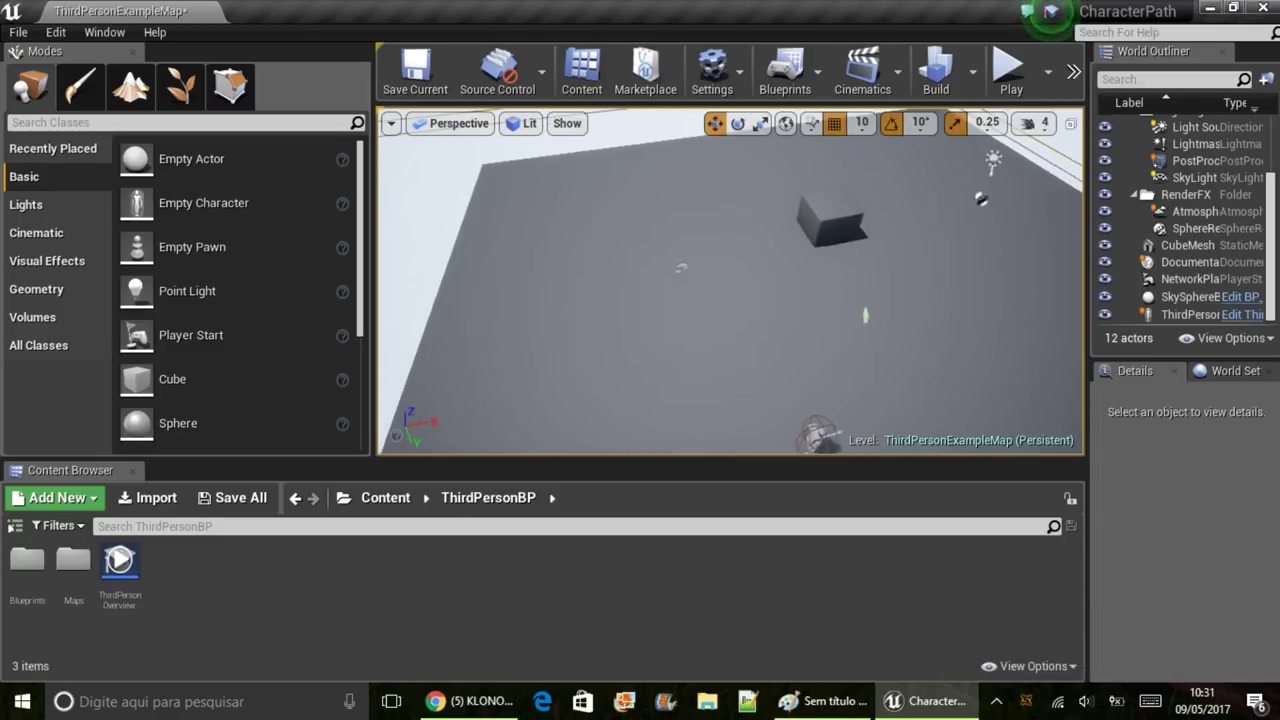The image size is (1280, 720).
Task: Open the Marketplace
Action: 645,70
